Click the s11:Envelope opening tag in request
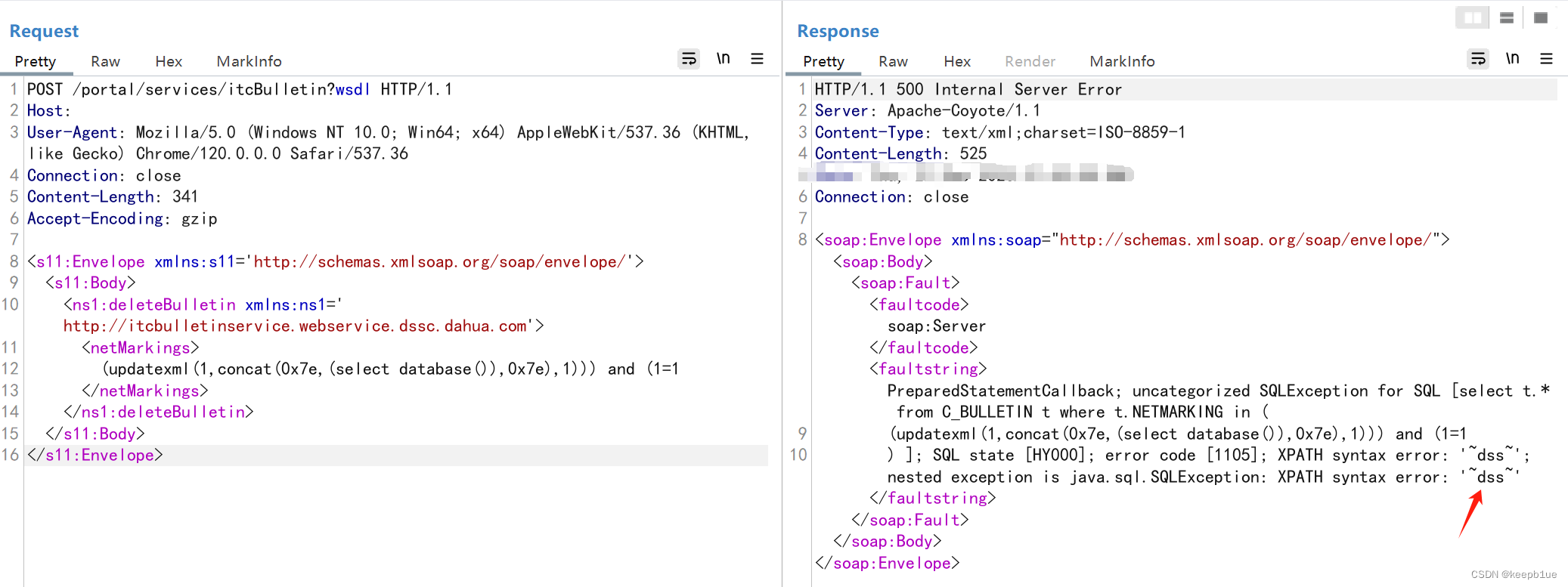 coord(336,261)
